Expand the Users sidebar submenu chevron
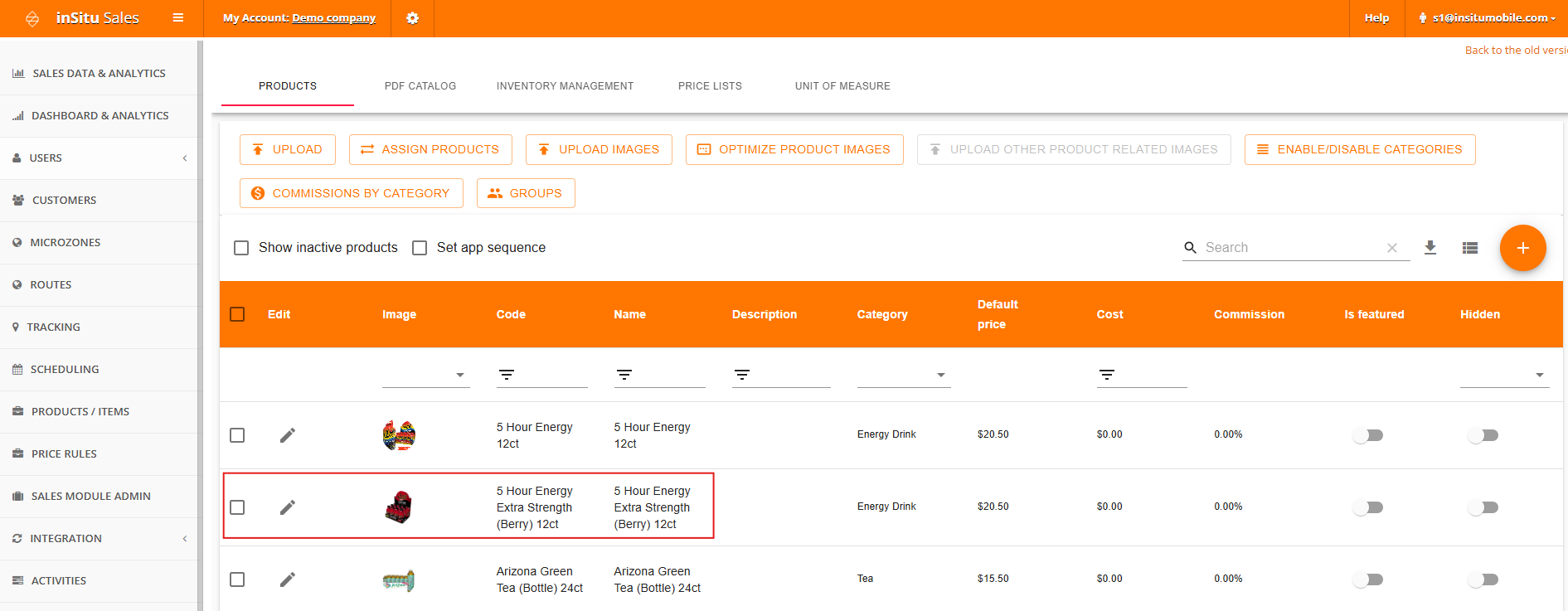 (x=185, y=158)
